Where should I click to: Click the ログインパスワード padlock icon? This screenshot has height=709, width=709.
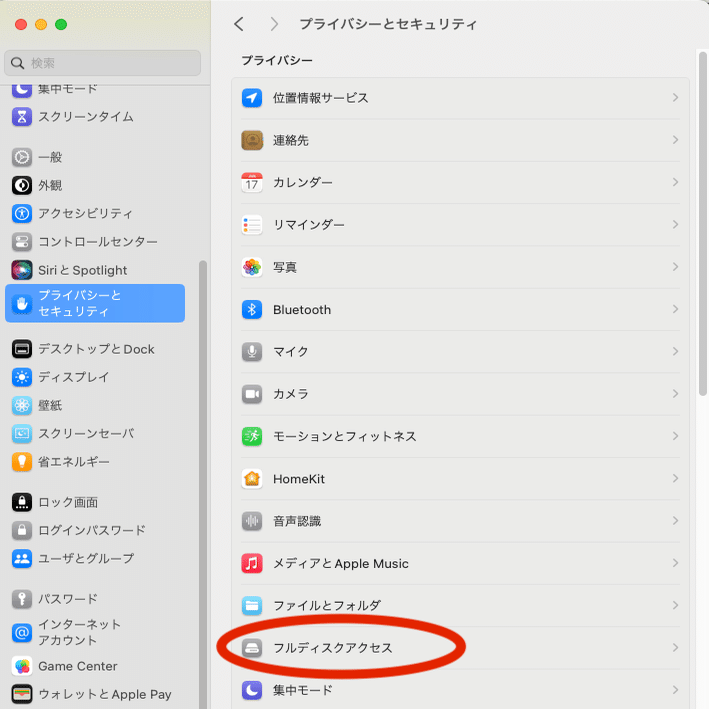pyautogui.click(x=22, y=530)
